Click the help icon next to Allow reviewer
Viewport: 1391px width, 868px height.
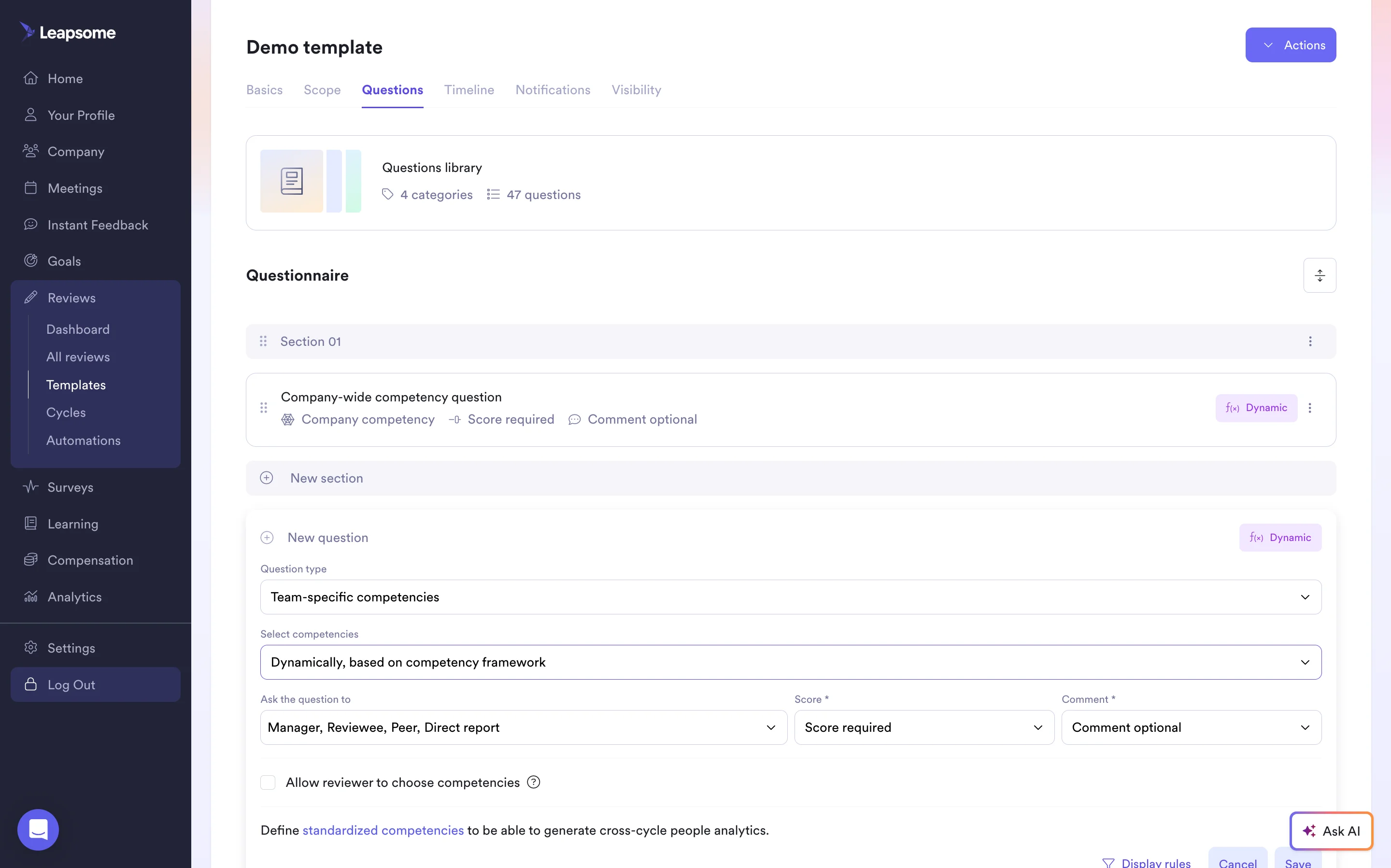point(534,782)
